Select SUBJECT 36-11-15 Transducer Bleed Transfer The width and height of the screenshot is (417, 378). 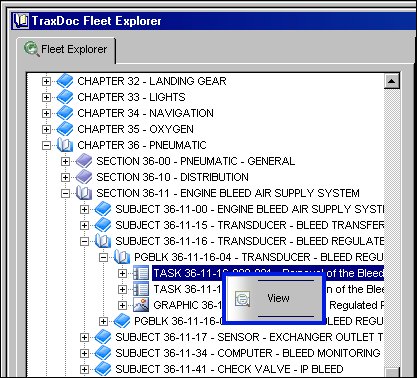click(249, 225)
